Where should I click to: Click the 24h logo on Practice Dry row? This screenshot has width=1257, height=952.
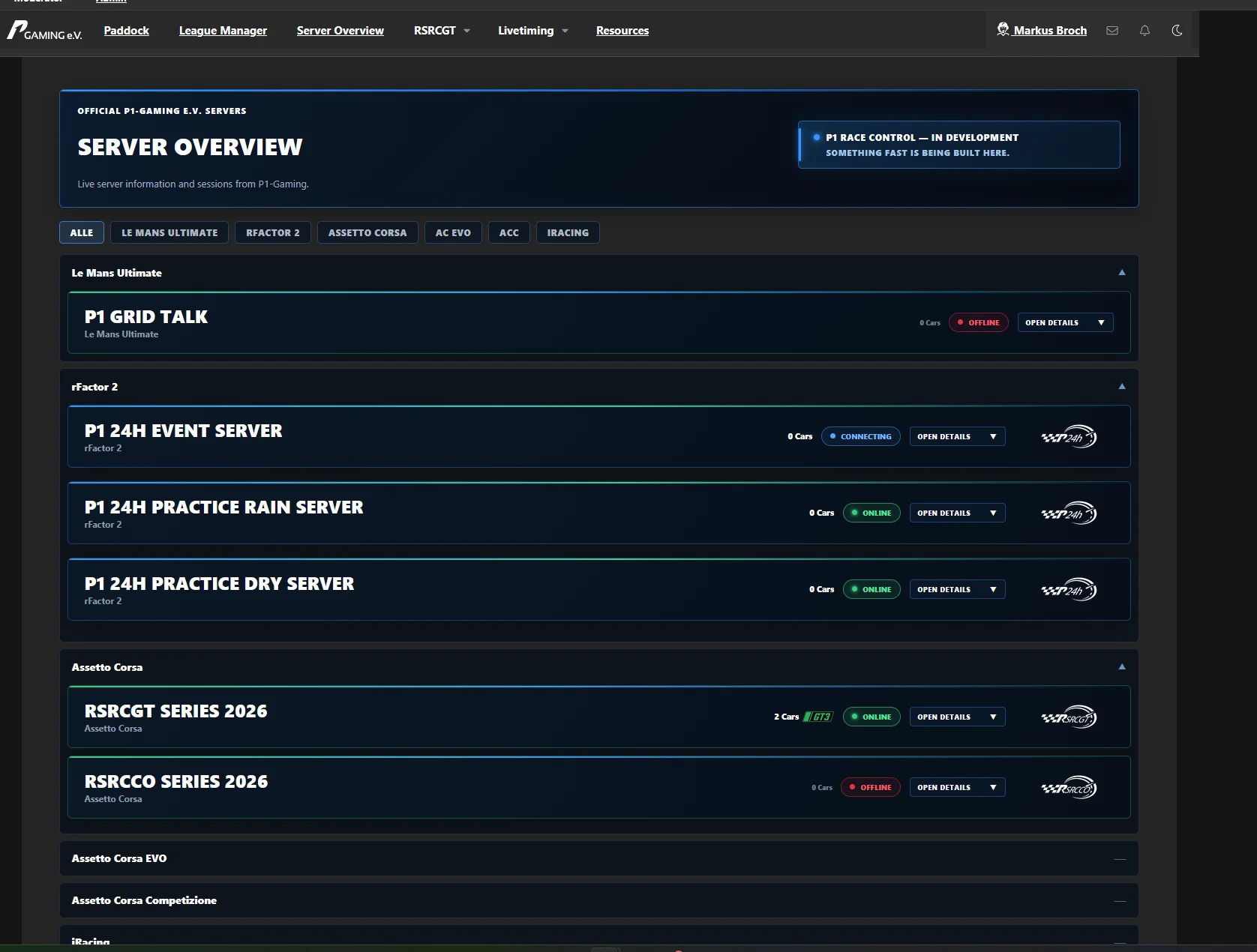click(x=1069, y=589)
